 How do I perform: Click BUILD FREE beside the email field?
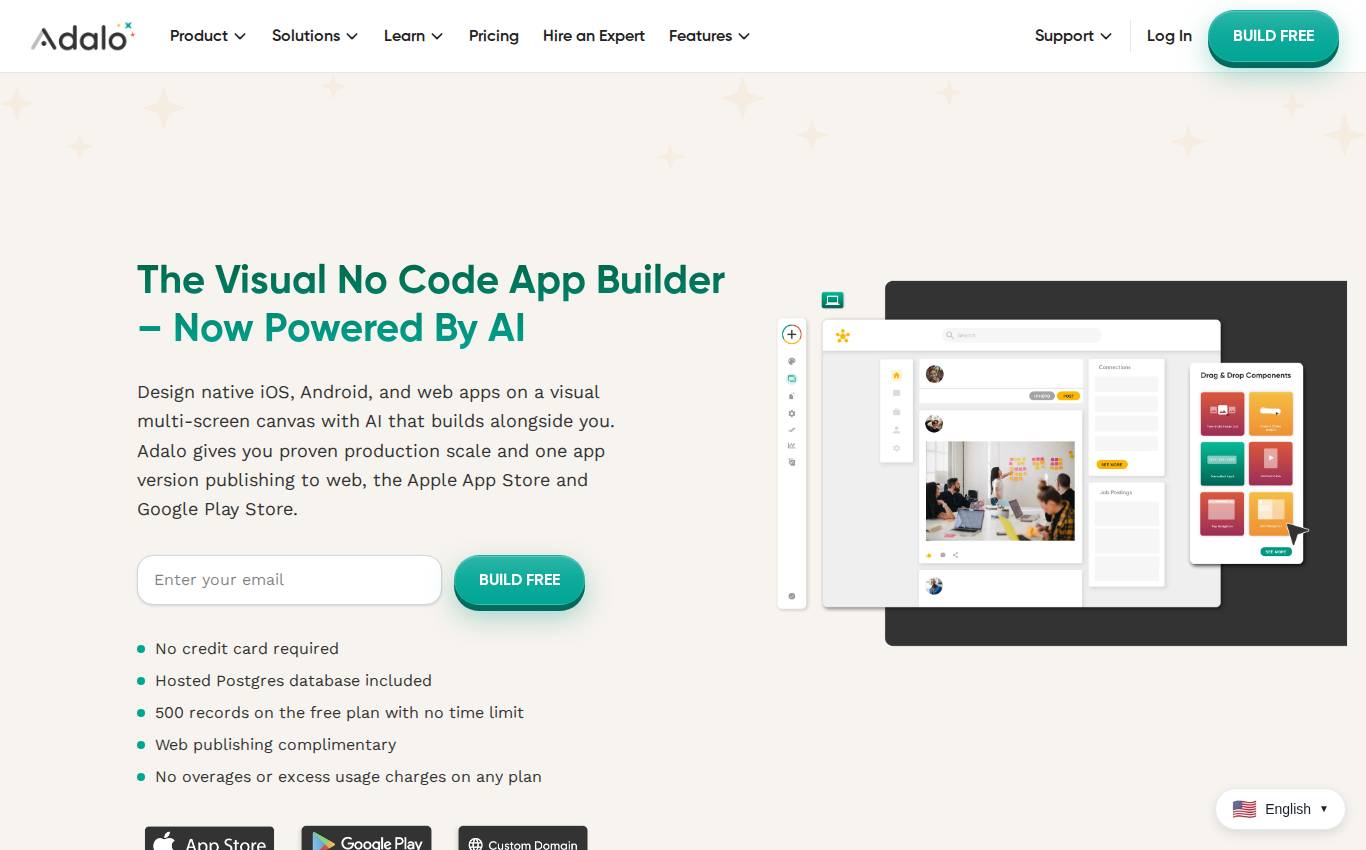[519, 580]
